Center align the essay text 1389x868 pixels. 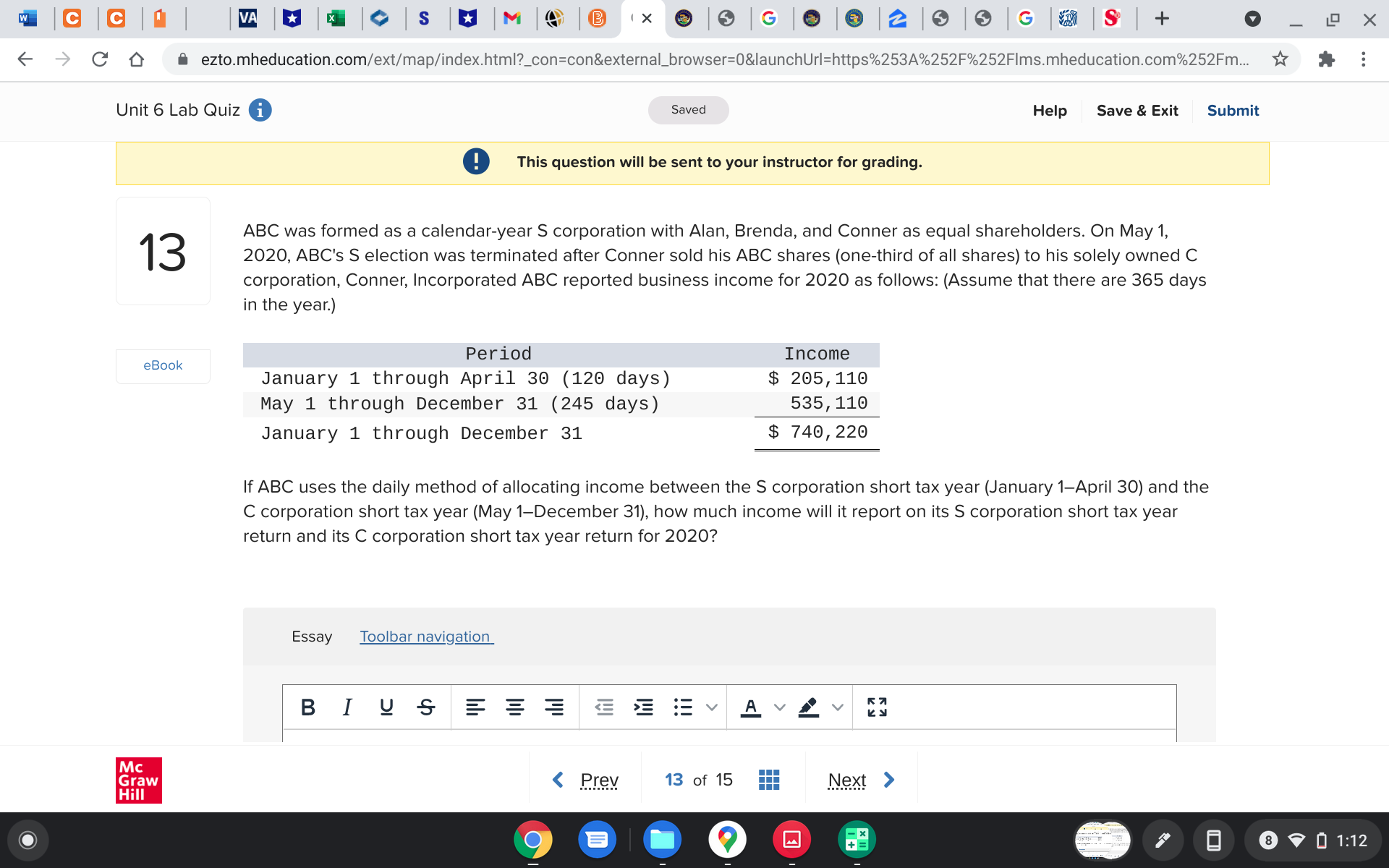pos(514,707)
